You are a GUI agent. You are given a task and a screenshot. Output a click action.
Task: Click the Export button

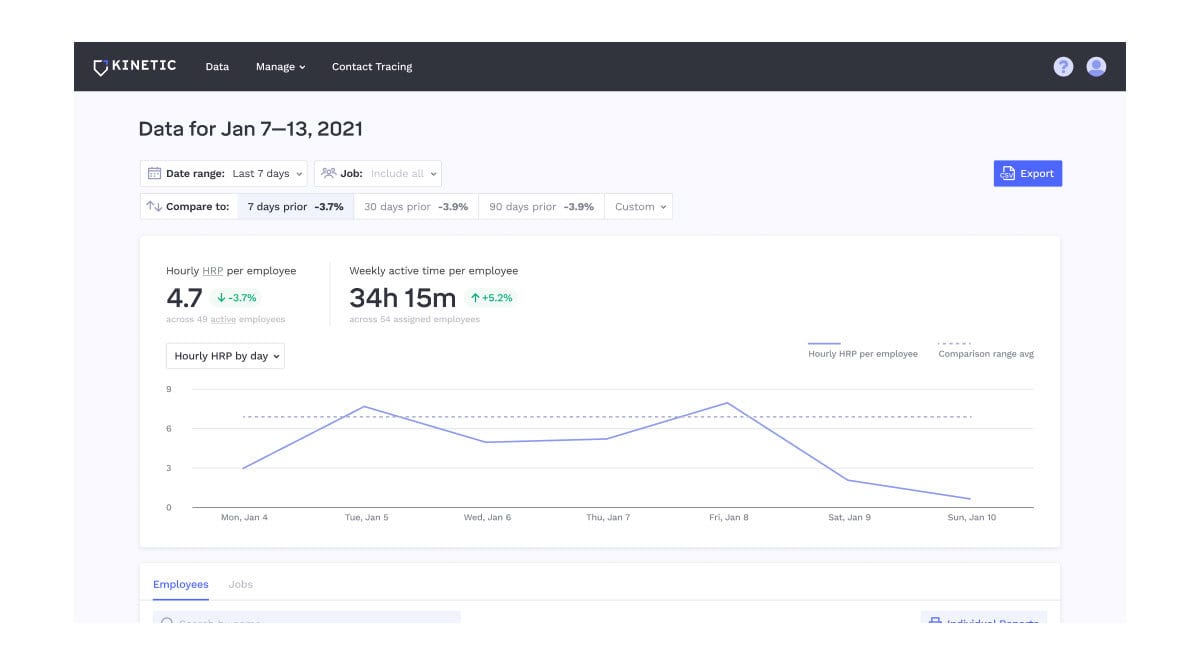point(1028,173)
